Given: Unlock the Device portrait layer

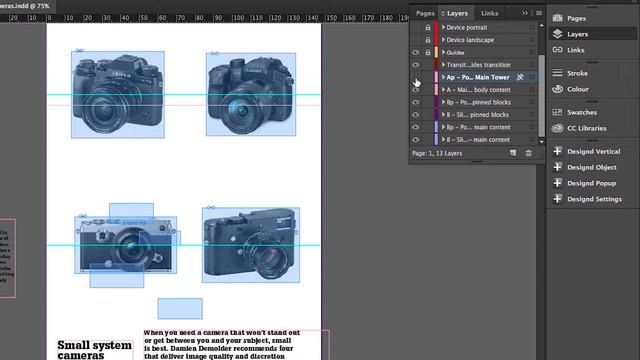Looking at the screenshot, I should pyautogui.click(x=427, y=27).
